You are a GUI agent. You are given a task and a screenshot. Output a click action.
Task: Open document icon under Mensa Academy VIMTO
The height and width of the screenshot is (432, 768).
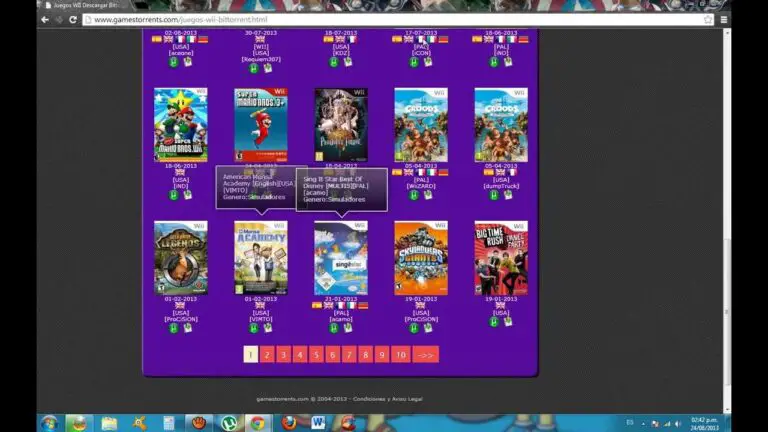tap(268, 328)
